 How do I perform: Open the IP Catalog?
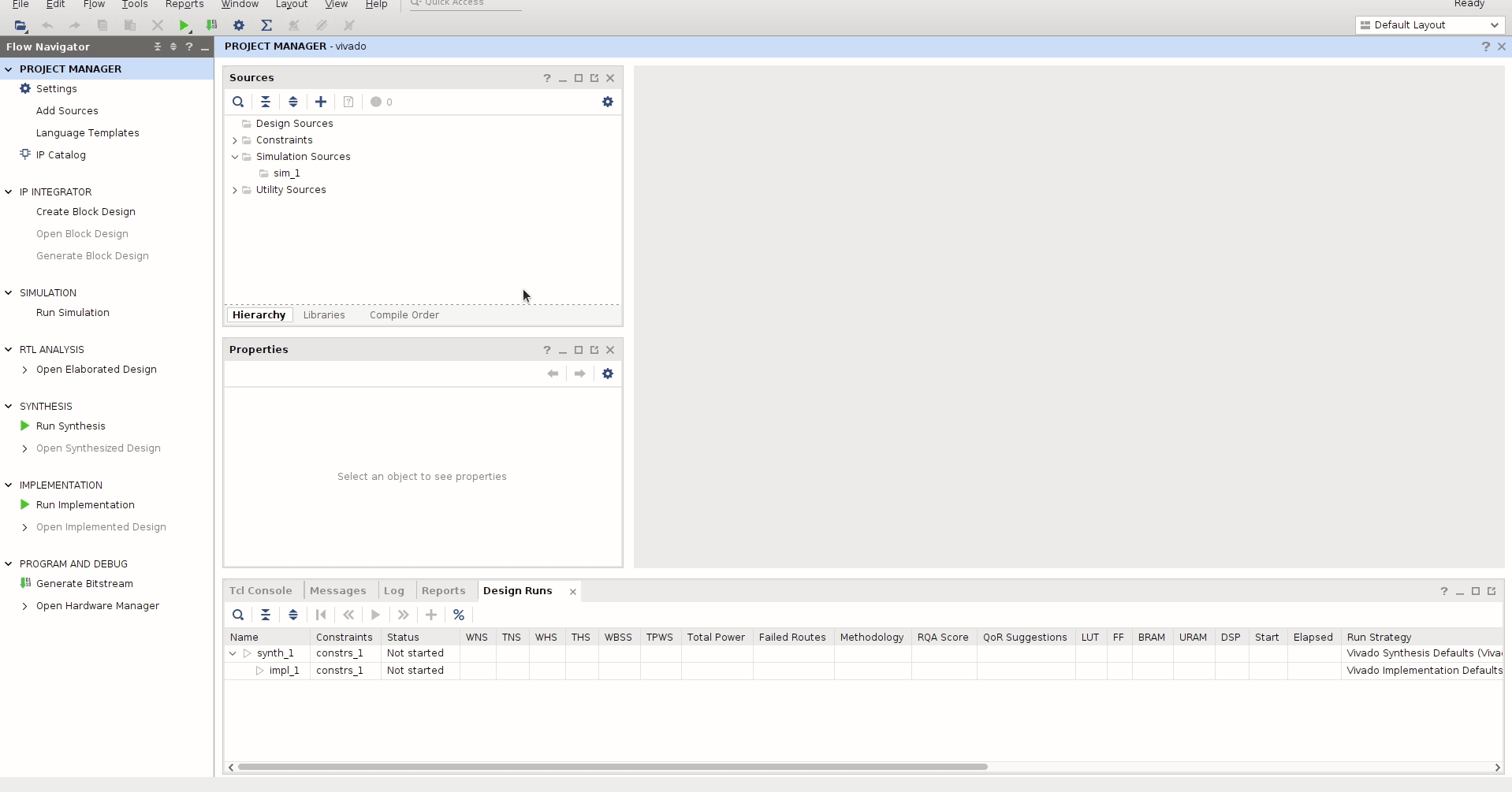pos(61,154)
